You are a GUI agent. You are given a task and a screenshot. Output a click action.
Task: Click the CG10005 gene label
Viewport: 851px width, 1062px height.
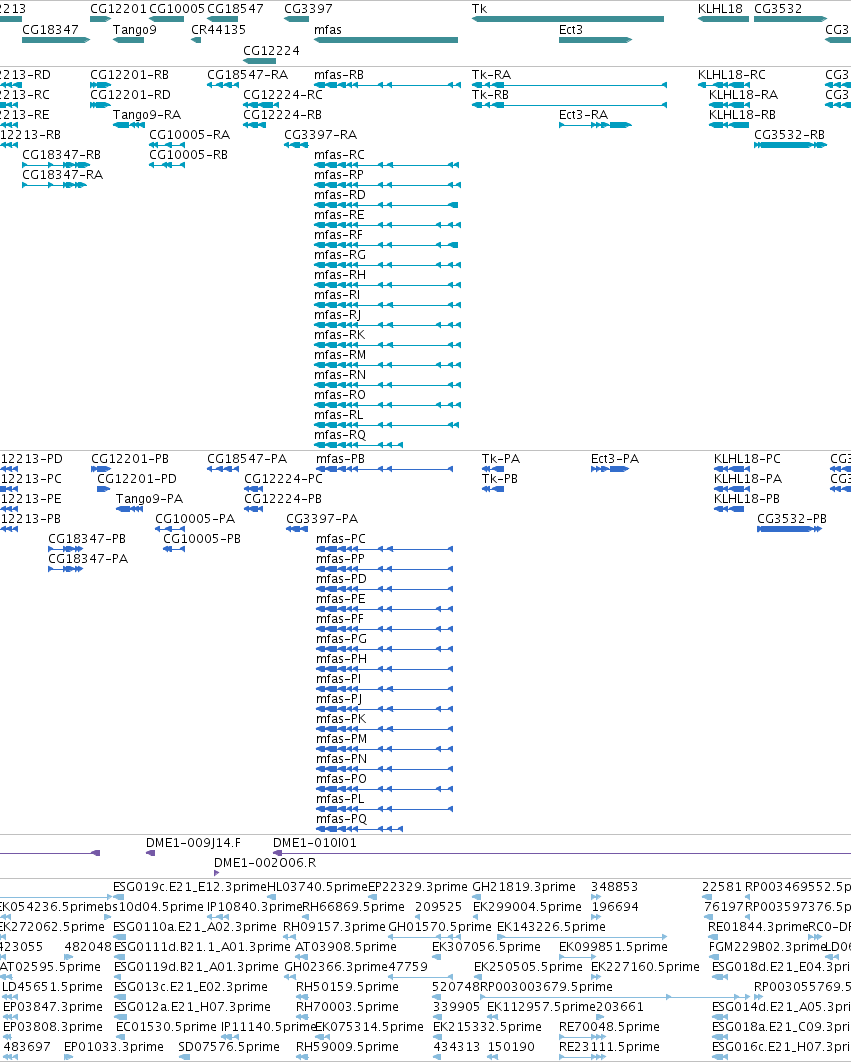coord(177,9)
